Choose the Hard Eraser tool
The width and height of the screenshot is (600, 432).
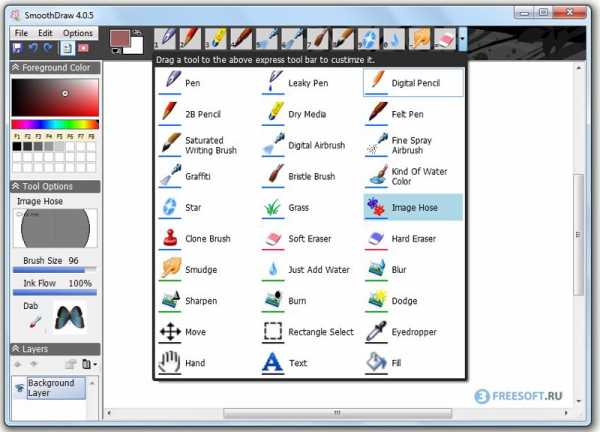(x=413, y=238)
